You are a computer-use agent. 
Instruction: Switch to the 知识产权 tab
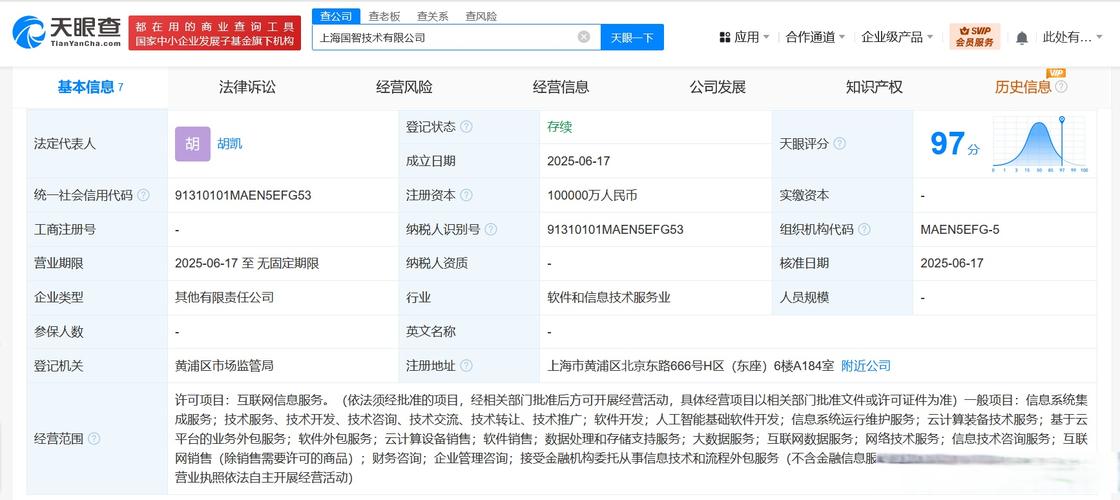click(874, 87)
